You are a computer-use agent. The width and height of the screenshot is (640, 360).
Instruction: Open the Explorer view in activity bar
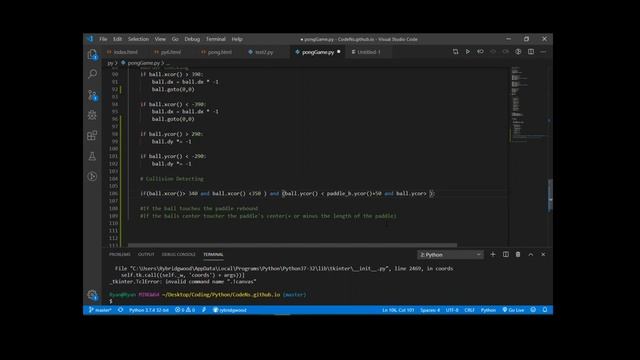tap(92, 54)
